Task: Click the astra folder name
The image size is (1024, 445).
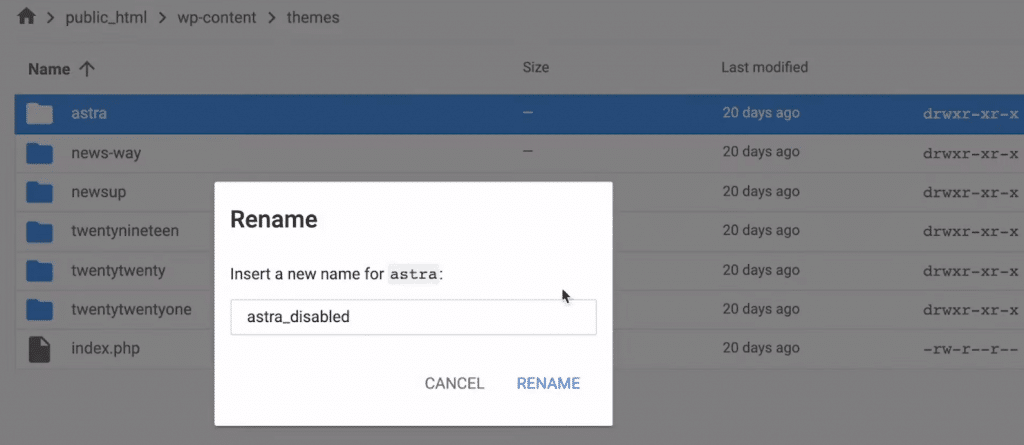Action: click(89, 114)
